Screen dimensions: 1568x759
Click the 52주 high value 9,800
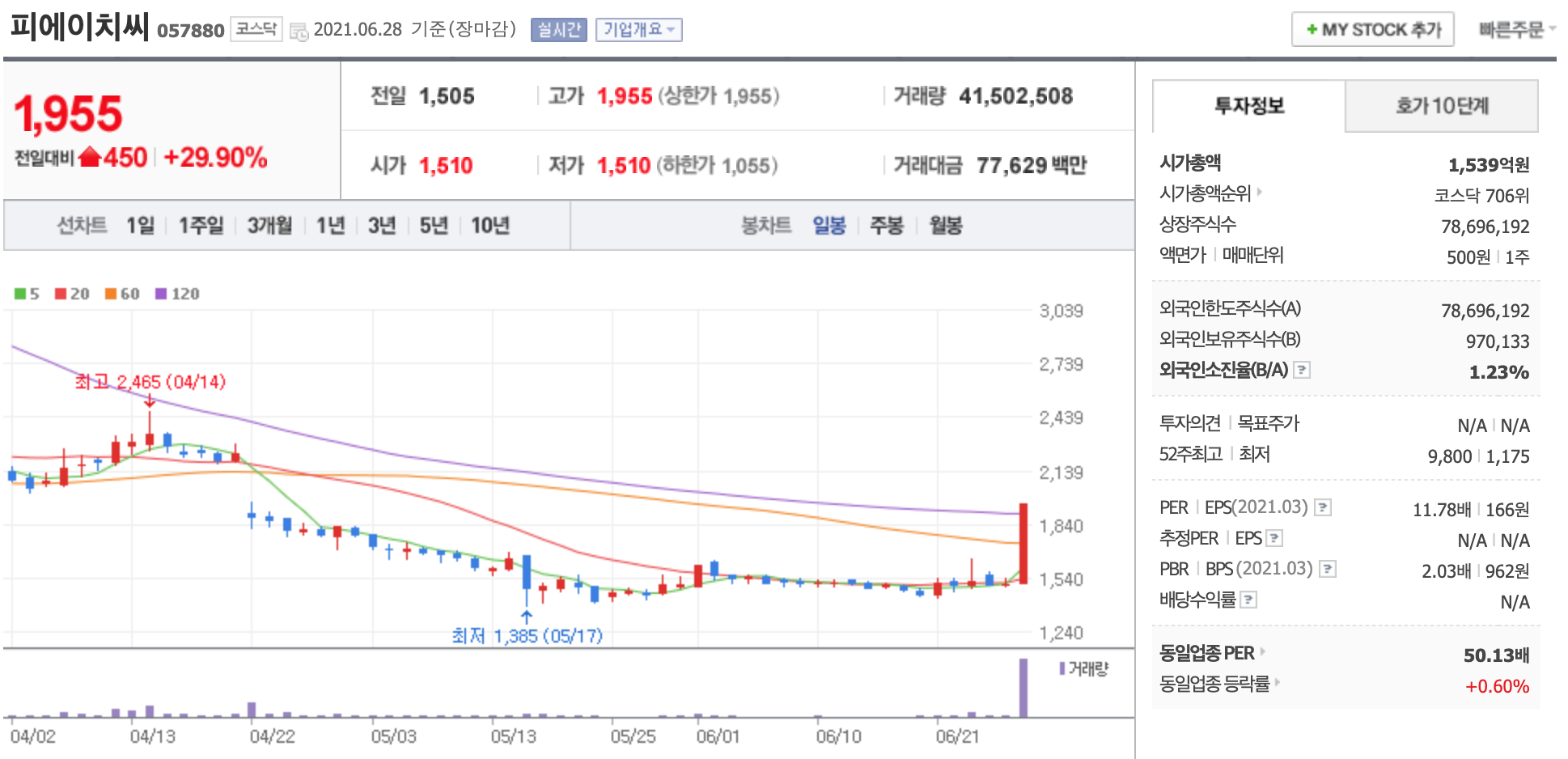pyautogui.click(x=1450, y=456)
